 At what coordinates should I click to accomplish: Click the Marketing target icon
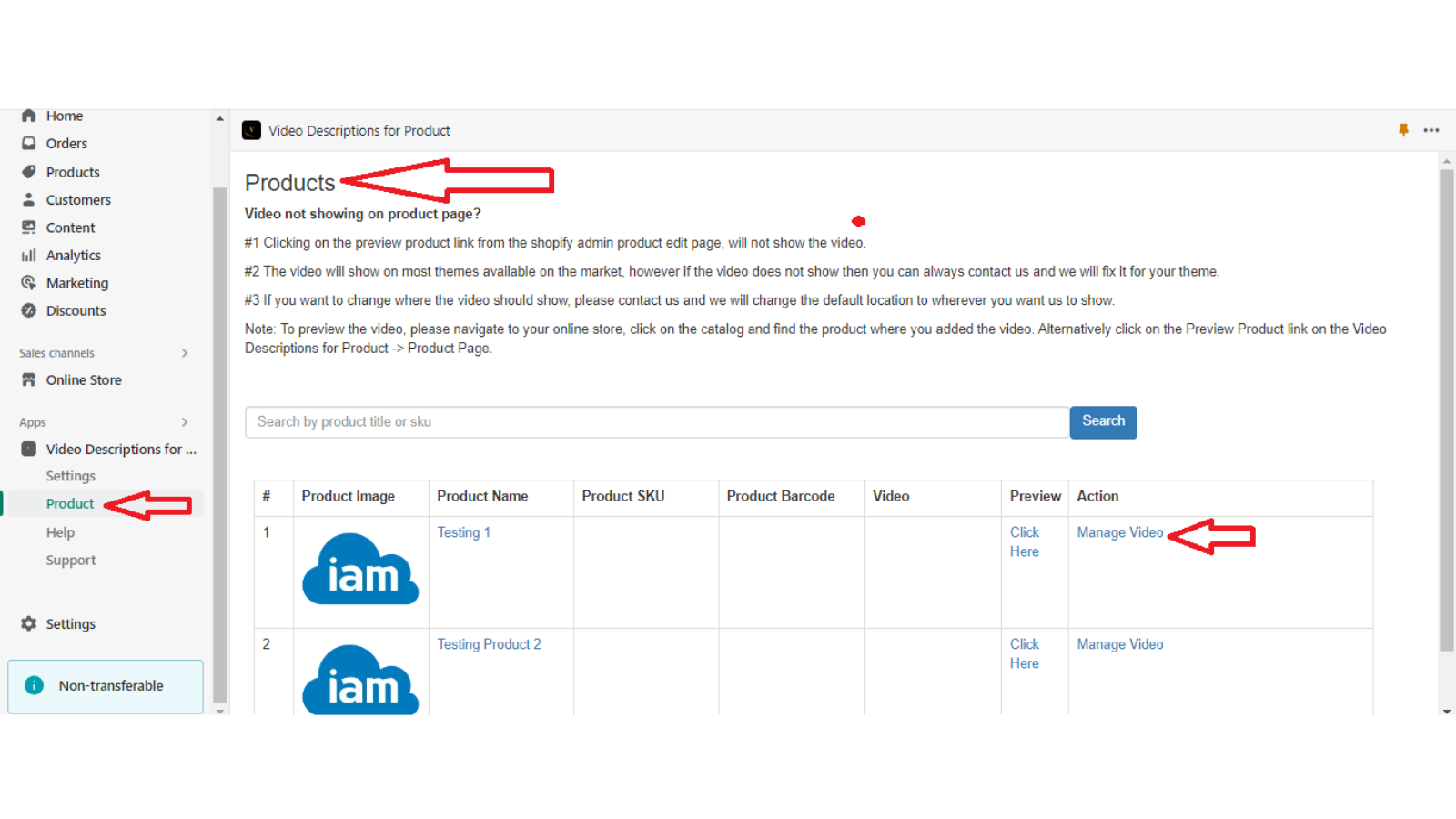(x=28, y=283)
